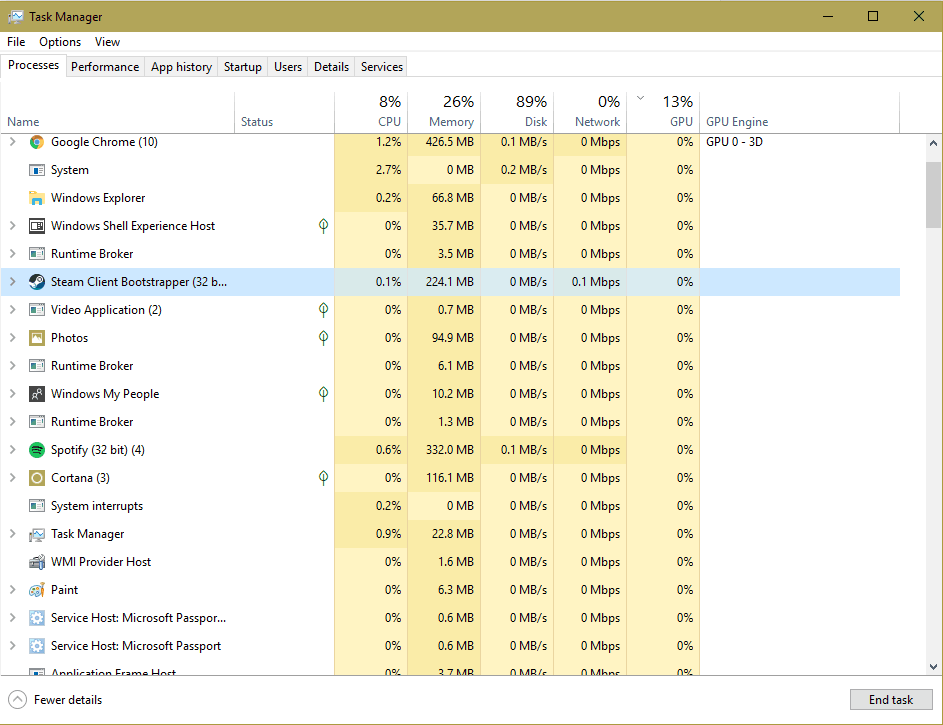The height and width of the screenshot is (725, 943).
Task: Click the Fewer details arrow icon
Action: 17,700
